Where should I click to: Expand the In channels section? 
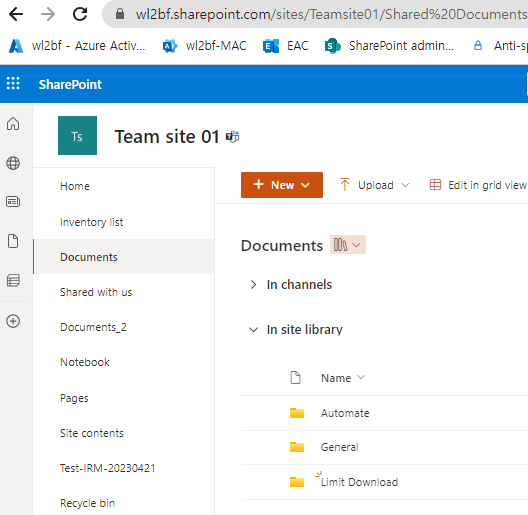pos(253,285)
